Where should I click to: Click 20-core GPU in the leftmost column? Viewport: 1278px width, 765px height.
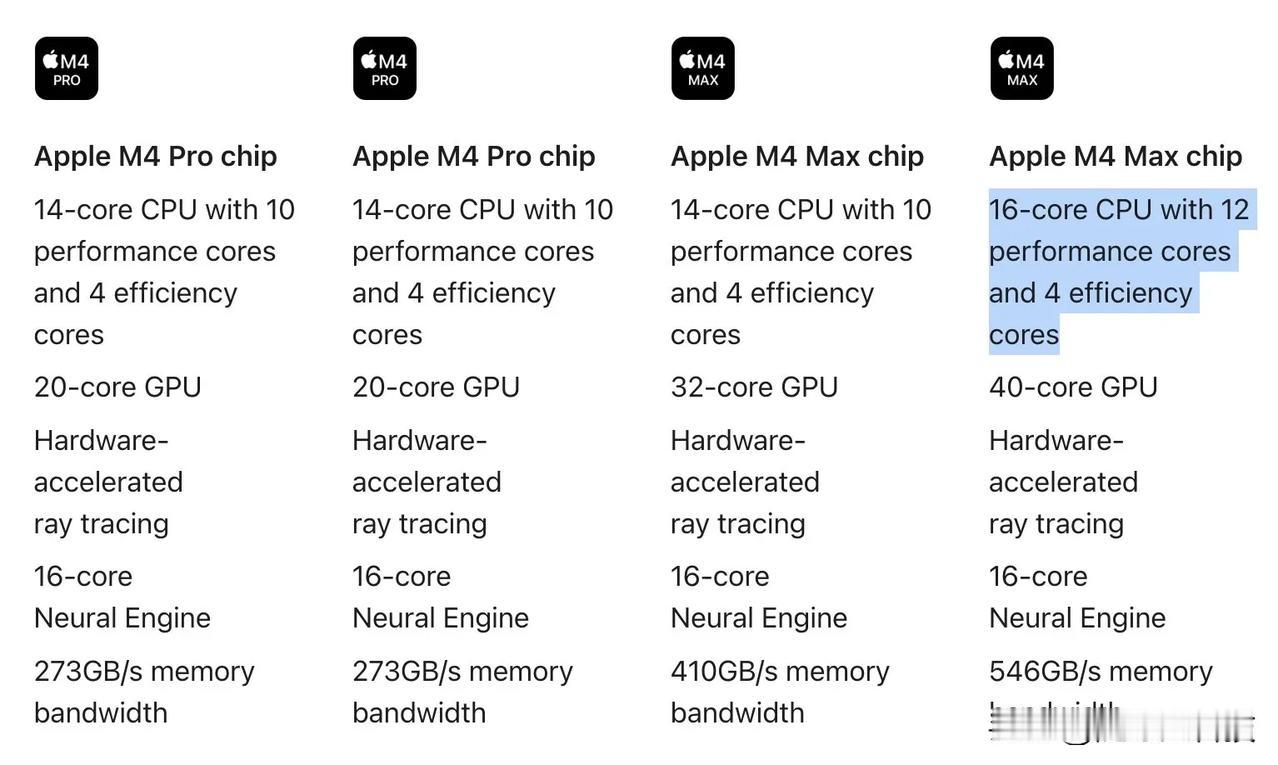(x=117, y=387)
